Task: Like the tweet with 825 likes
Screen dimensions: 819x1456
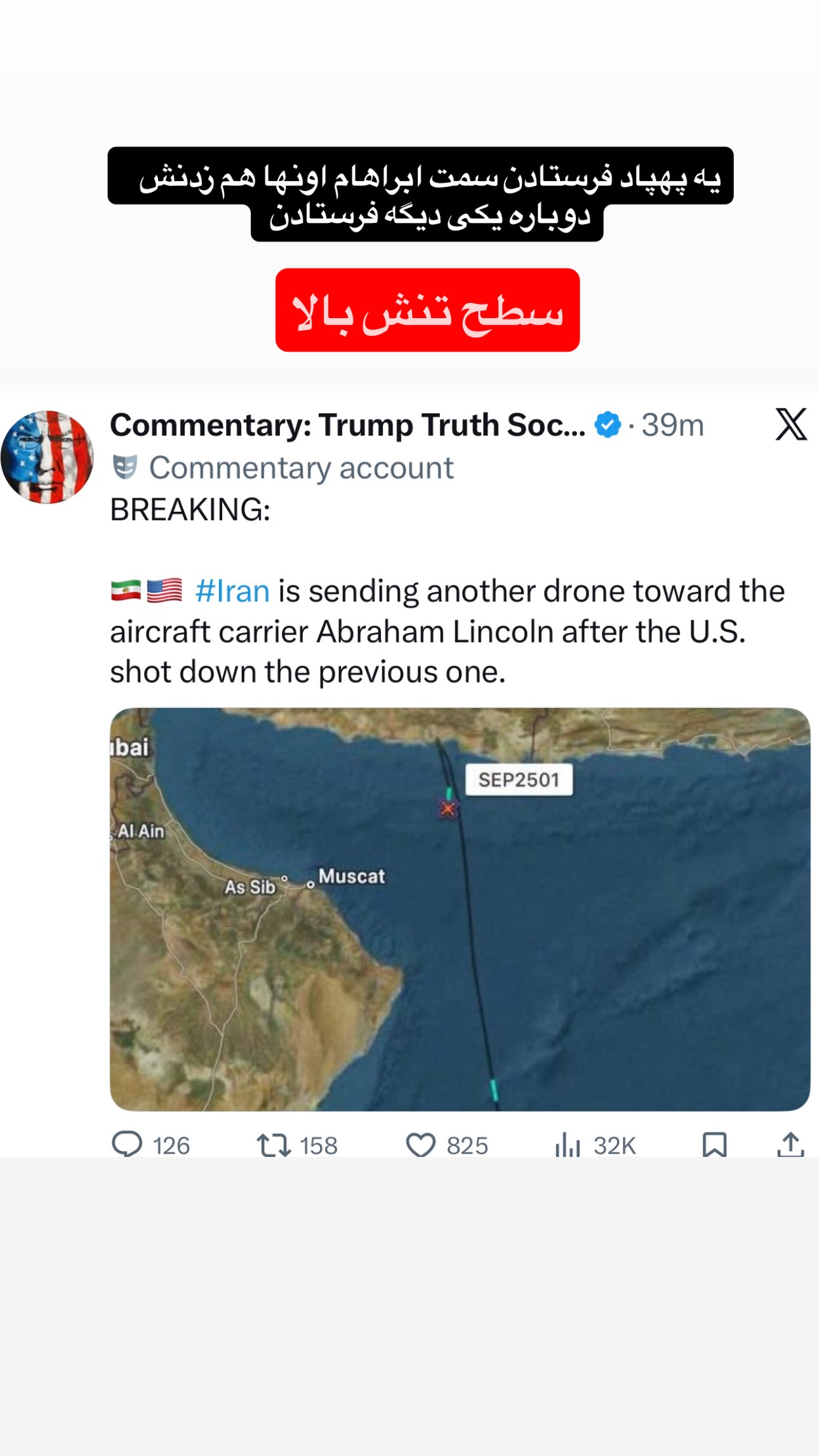Action: [x=446, y=1145]
